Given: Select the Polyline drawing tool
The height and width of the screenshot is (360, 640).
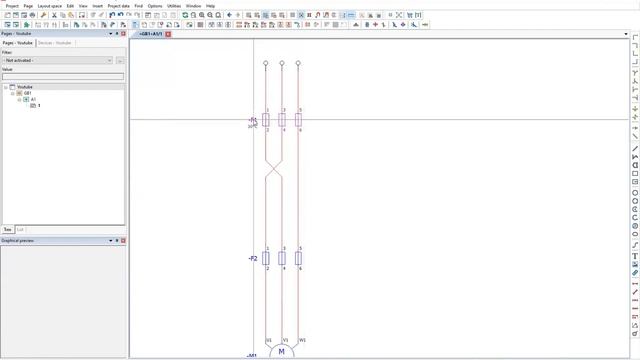Looking at the screenshot, I should pyautogui.click(x=635, y=157).
